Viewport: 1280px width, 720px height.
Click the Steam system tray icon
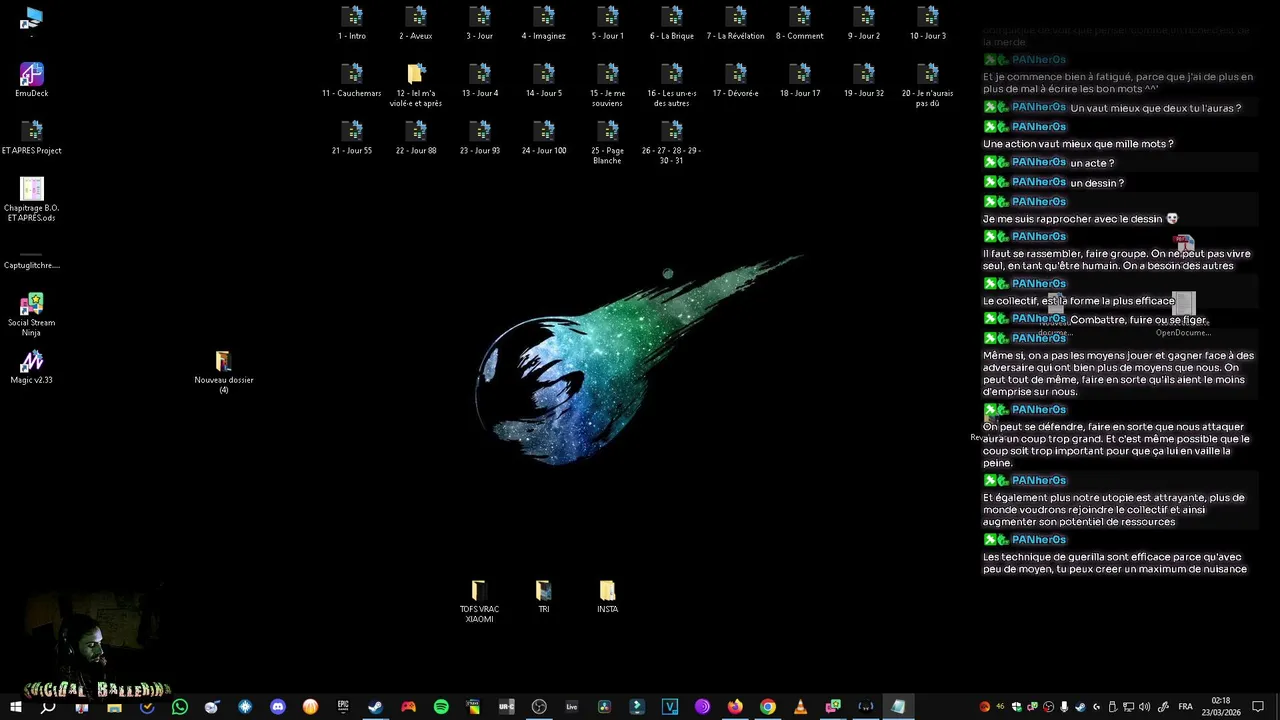pyautogui.click(x=1081, y=707)
